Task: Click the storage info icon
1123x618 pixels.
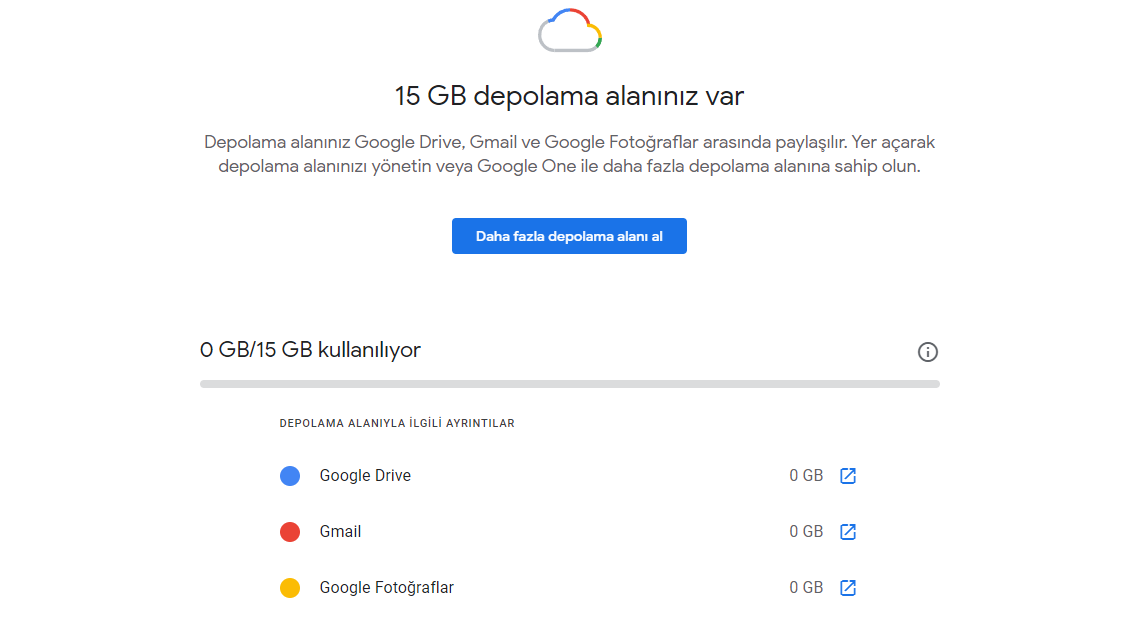Action: [928, 352]
